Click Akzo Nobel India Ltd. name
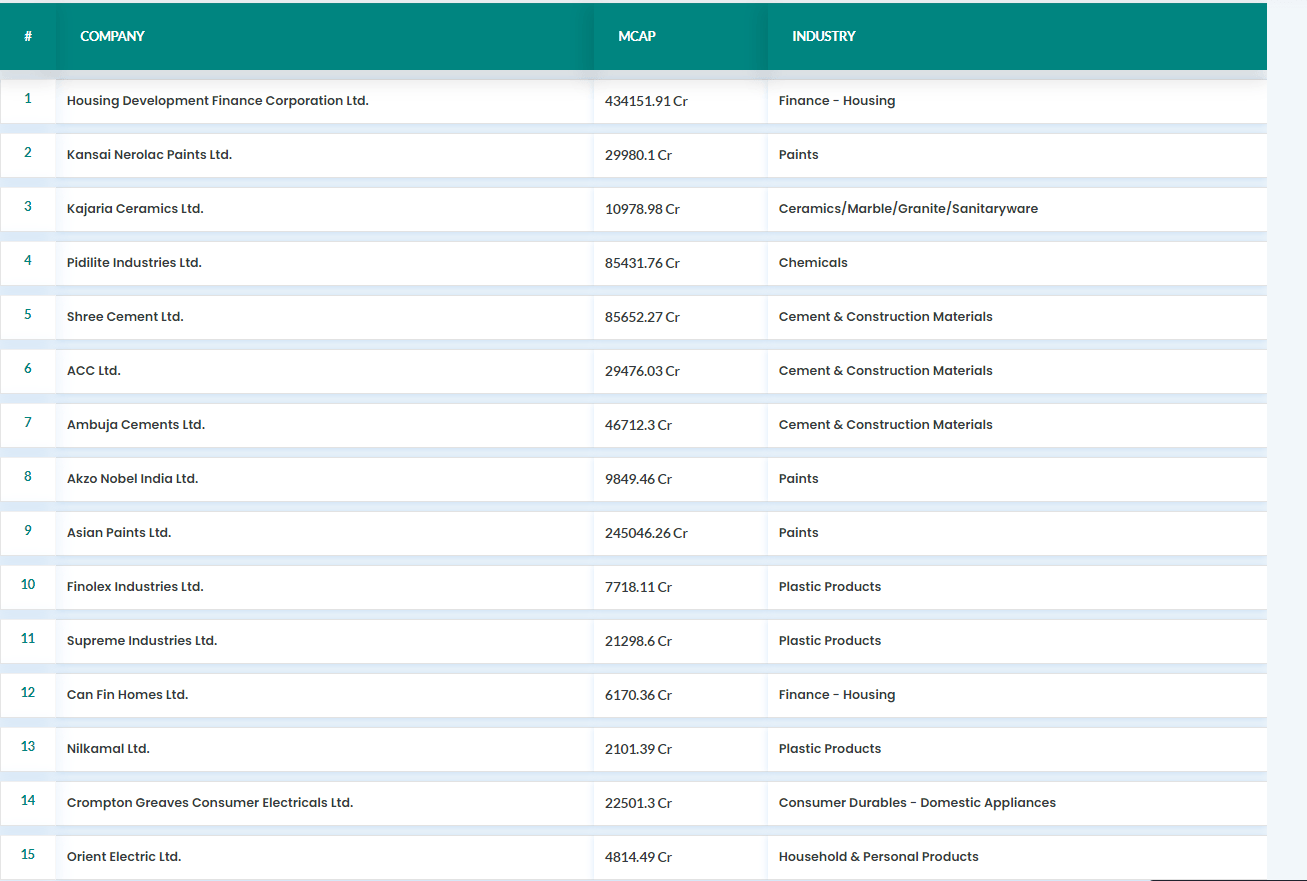Viewport: 1307px width, 881px height. [x=133, y=479]
